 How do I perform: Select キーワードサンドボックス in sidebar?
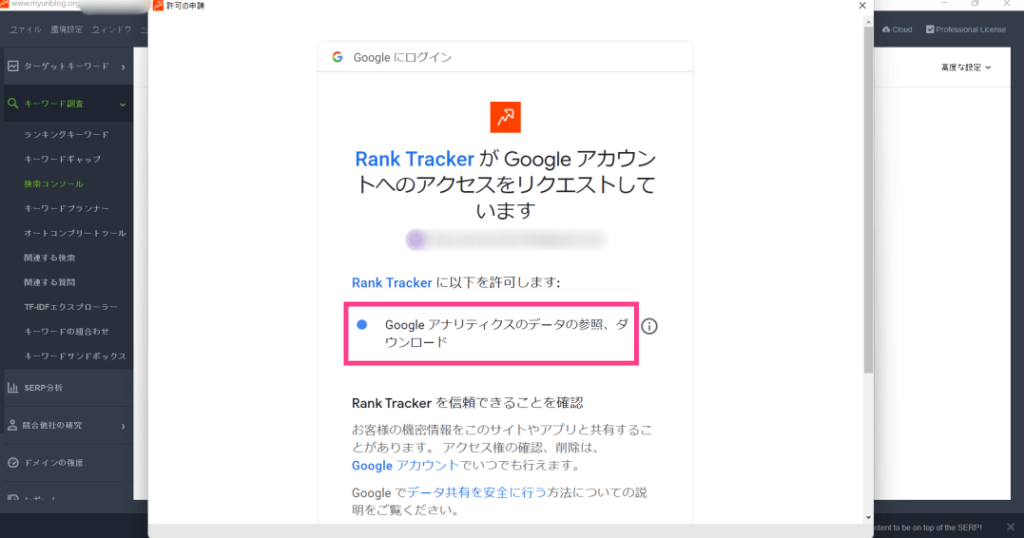click(x=75, y=356)
